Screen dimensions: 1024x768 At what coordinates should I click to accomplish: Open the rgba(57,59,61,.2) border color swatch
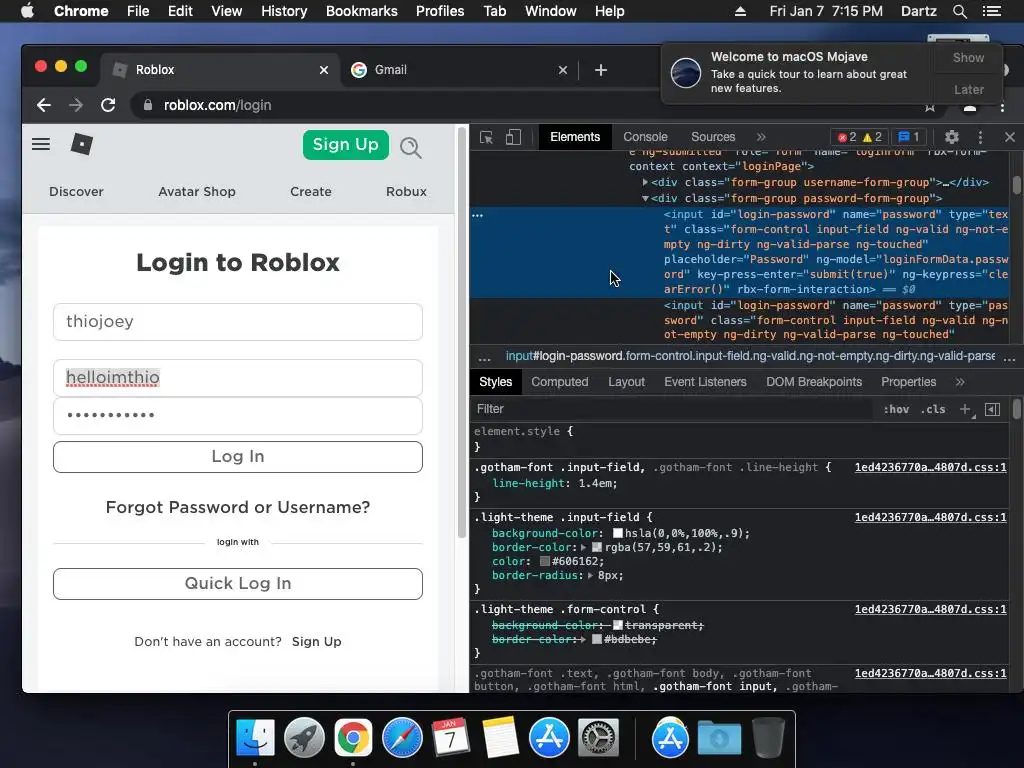597,547
